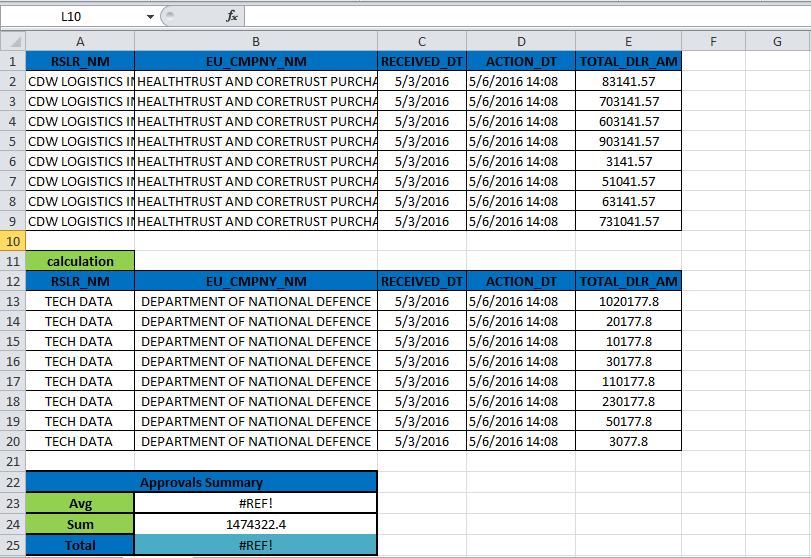Click TOTAL_DLR_AM header cell in row 1
The width and height of the screenshot is (811, 558).
(x=628, y=62)
